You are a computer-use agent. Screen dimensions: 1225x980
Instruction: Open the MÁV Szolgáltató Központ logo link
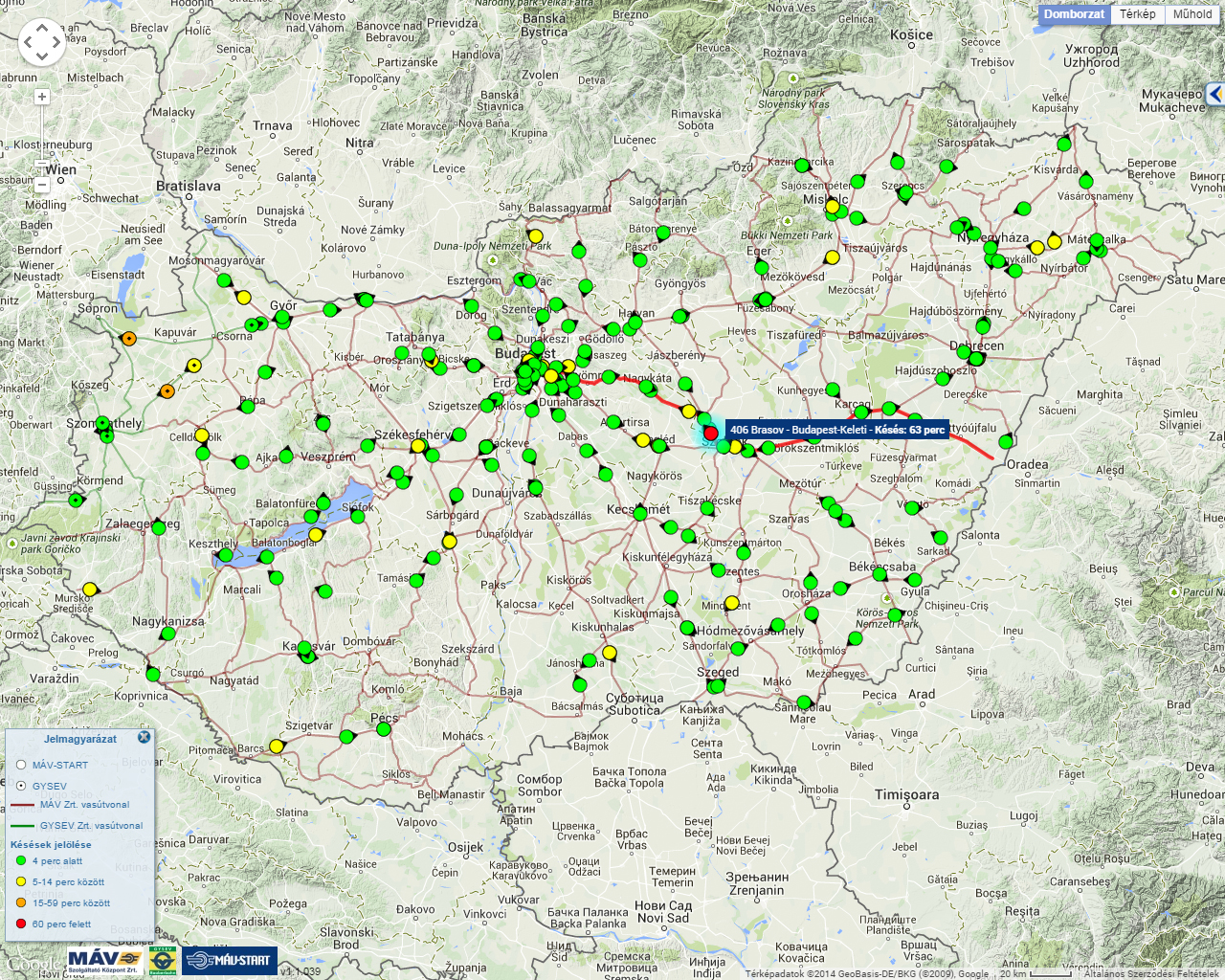(105, 961)
